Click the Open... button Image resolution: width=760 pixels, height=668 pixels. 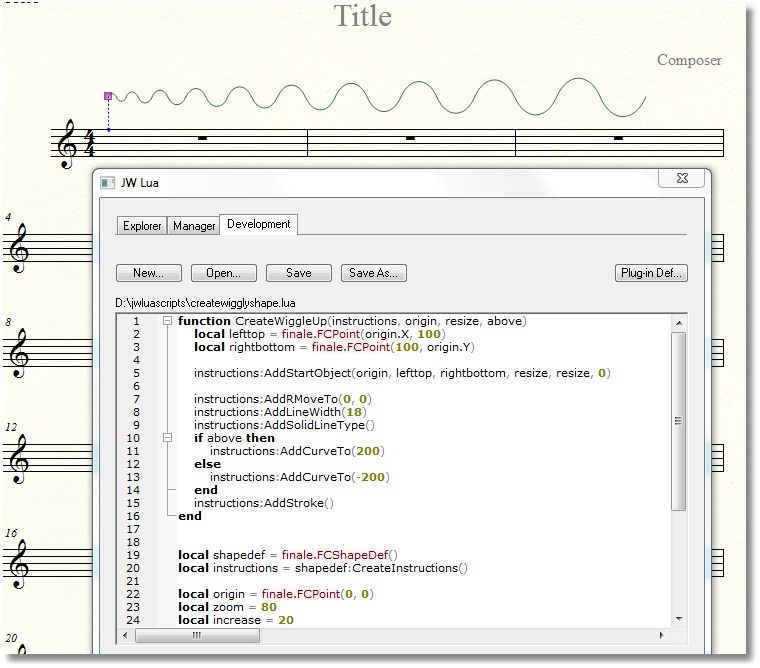(224, 273)
